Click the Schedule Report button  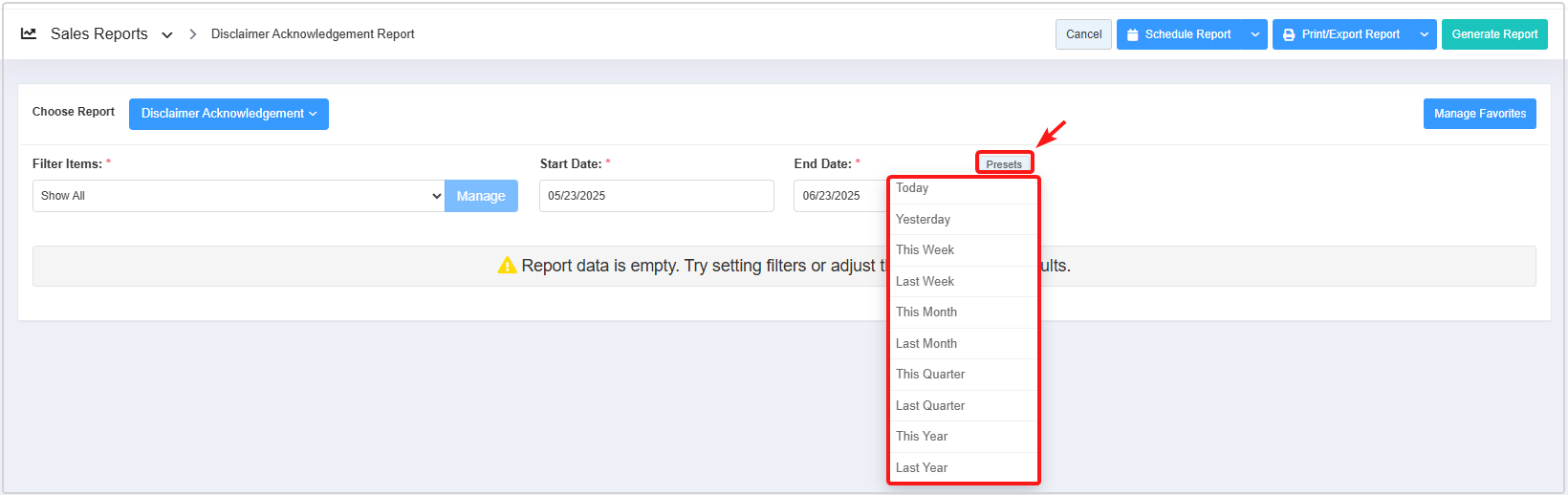click(1180, 34)
